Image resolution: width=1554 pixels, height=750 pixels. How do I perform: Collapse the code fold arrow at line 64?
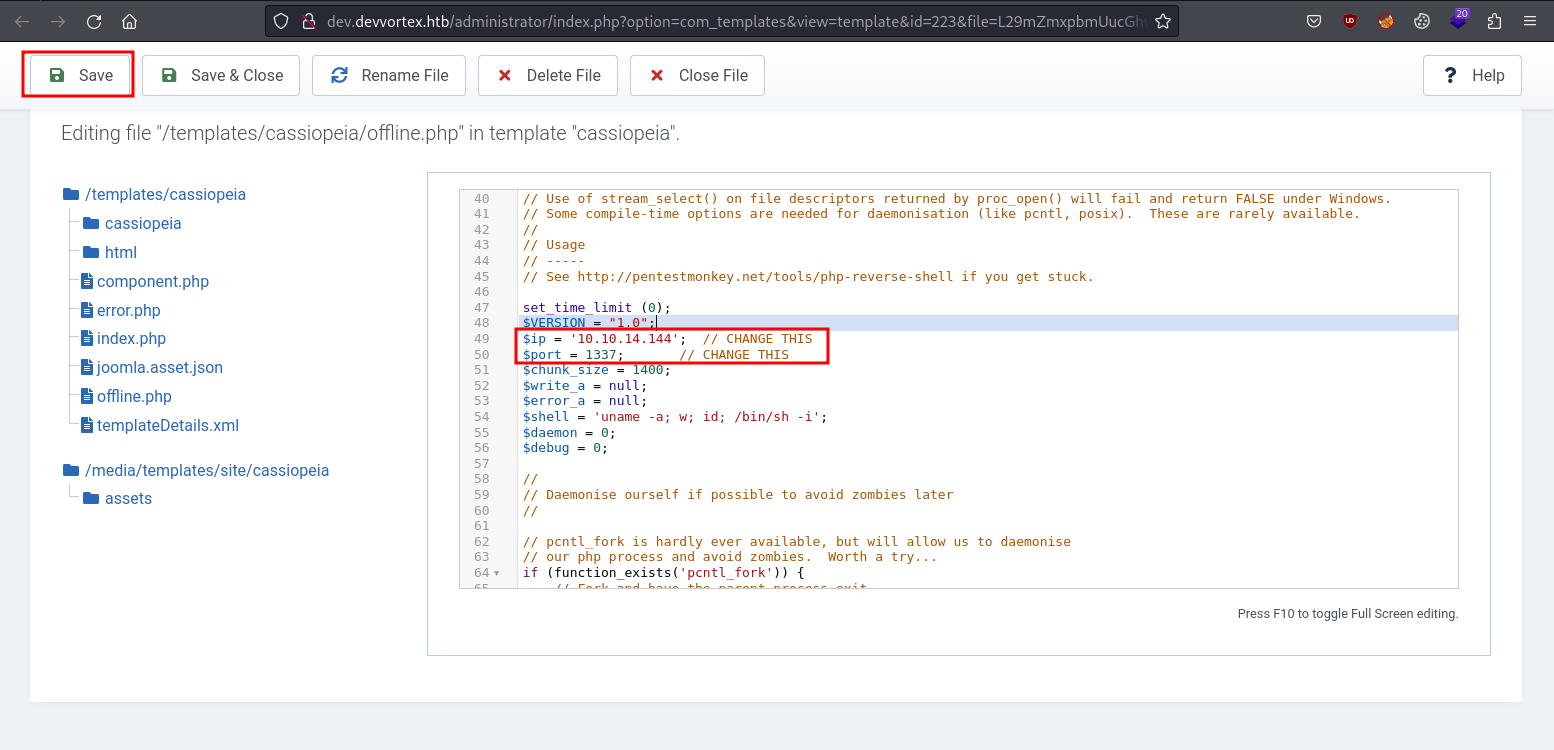click(498, 573)
